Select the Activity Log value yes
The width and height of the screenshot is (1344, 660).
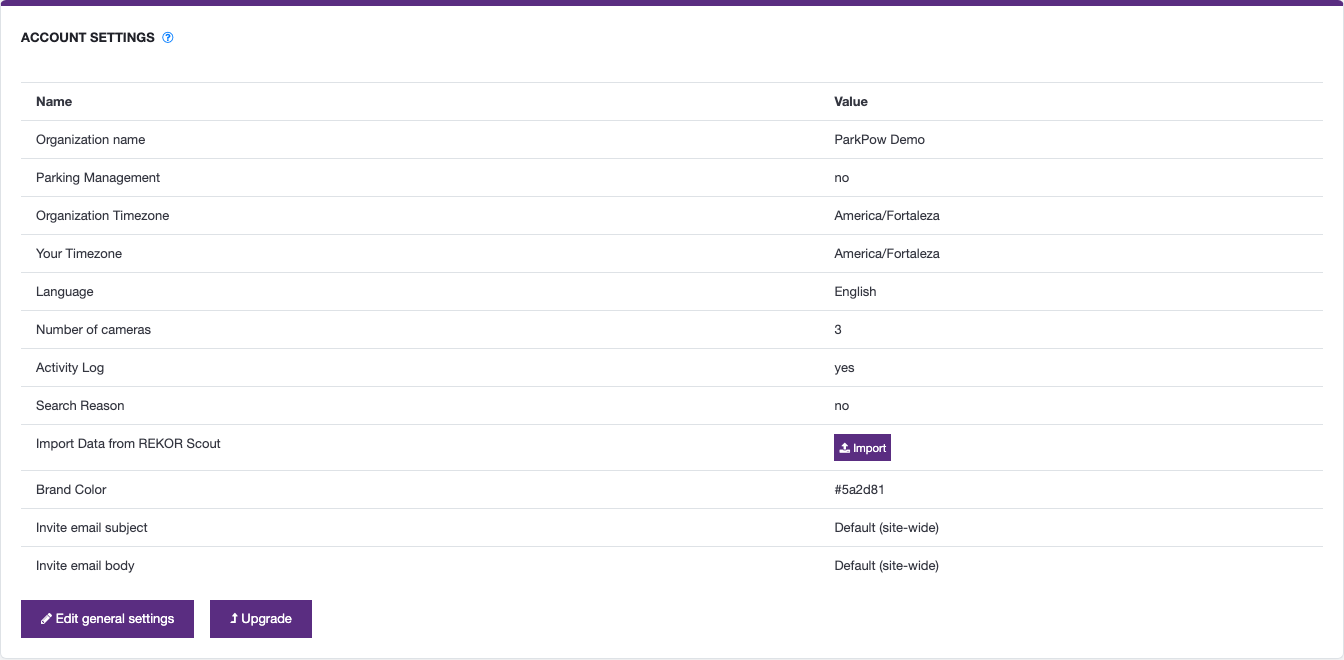[x=844, y=368]
